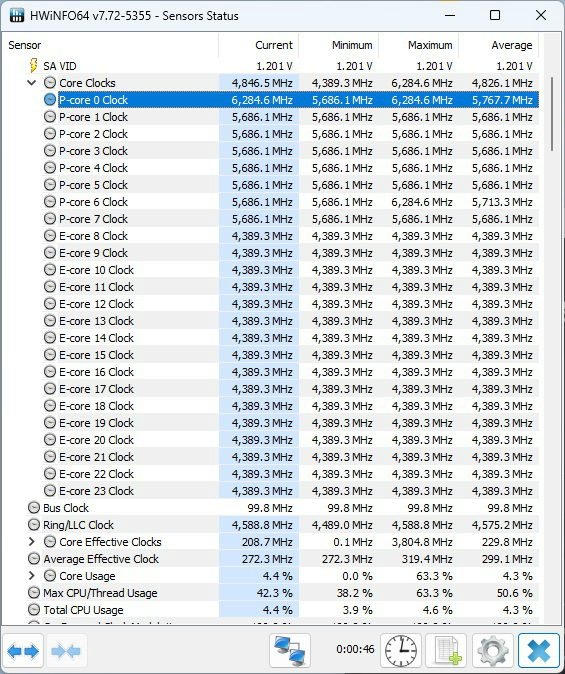Reset the elapsed time clock icon
Screen dimensions: 565x674
point(400,651)
